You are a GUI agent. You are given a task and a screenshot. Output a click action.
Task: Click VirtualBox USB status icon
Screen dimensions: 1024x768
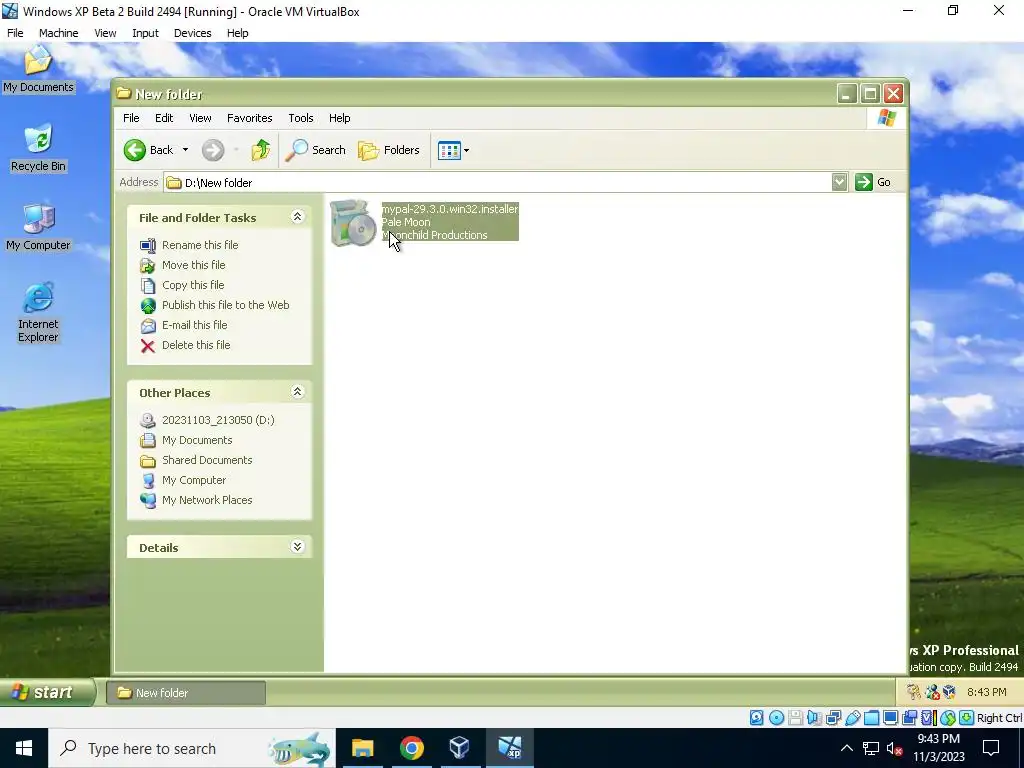tap(852, 718)
